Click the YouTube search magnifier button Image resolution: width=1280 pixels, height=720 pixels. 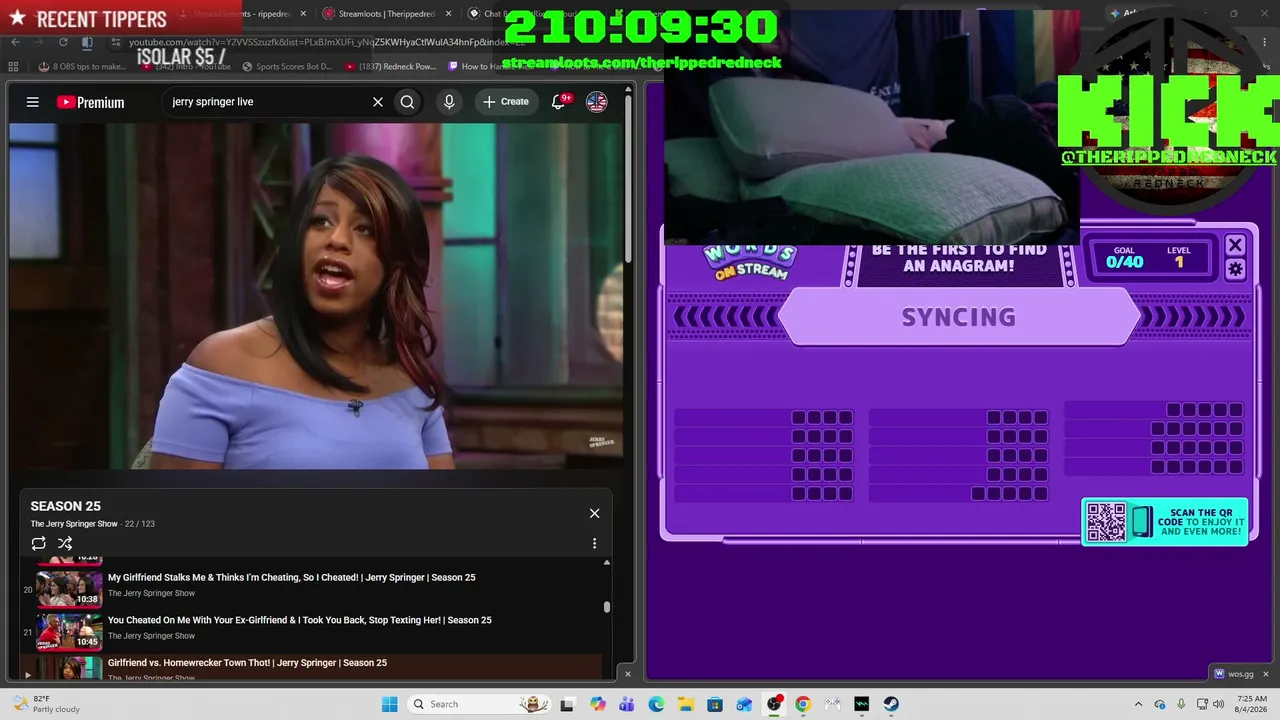pyautogui.click(x=407, y=102)
